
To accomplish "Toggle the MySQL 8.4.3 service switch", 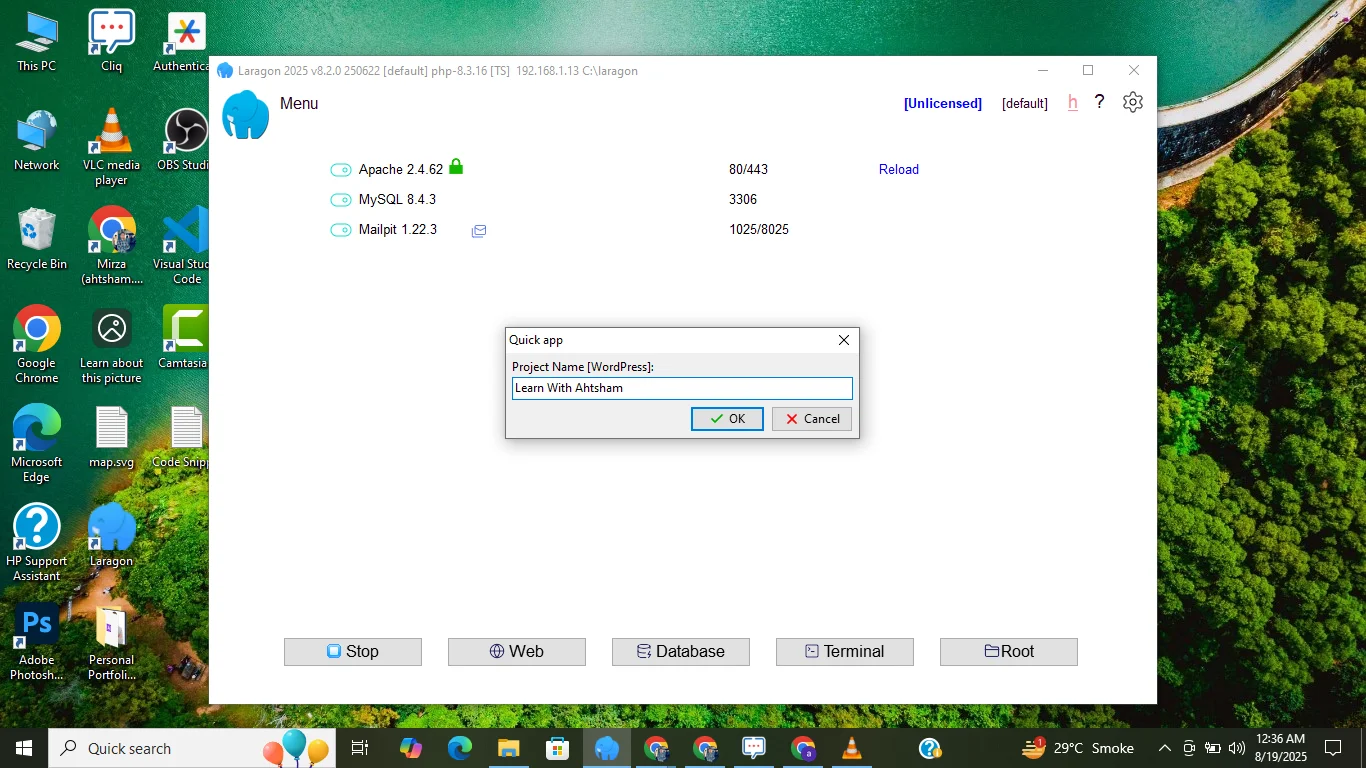I will tap(341, 200).
